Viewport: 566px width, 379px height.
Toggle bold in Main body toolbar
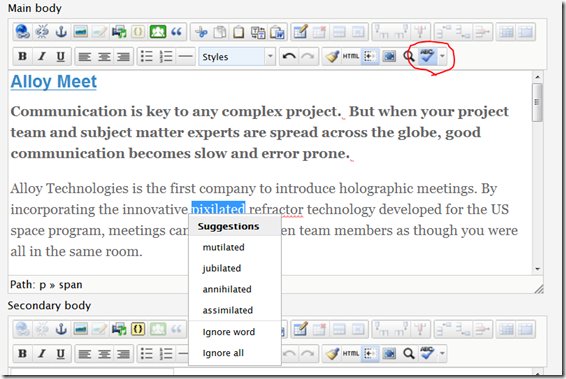[x=22, y=56]
